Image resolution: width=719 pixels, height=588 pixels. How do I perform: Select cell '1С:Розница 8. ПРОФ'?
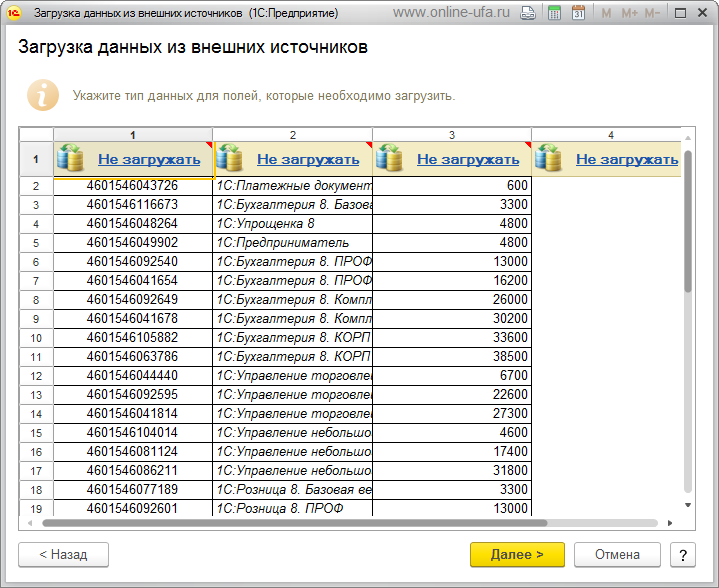(x=293, y=508)
